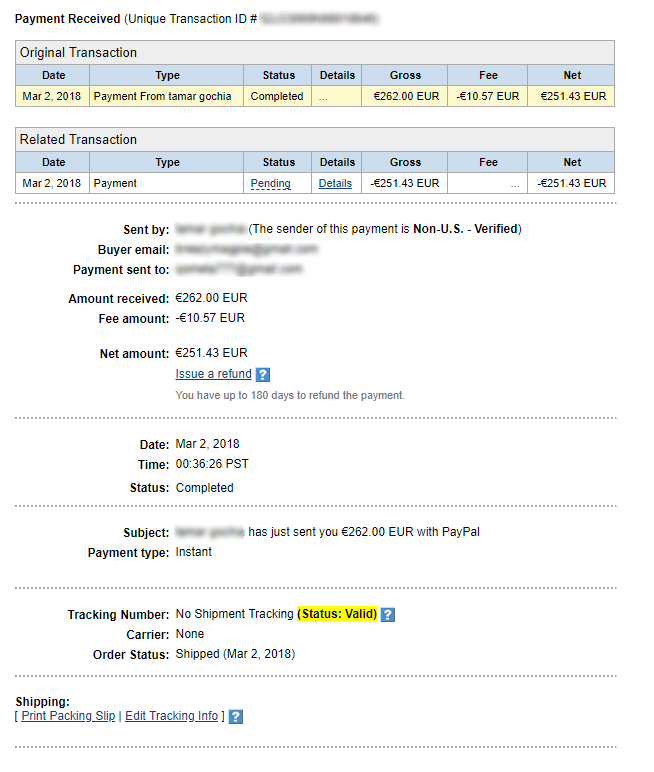
Task: Click Mar 2, 2018 date in Related Transaction row
Action: 52,183
